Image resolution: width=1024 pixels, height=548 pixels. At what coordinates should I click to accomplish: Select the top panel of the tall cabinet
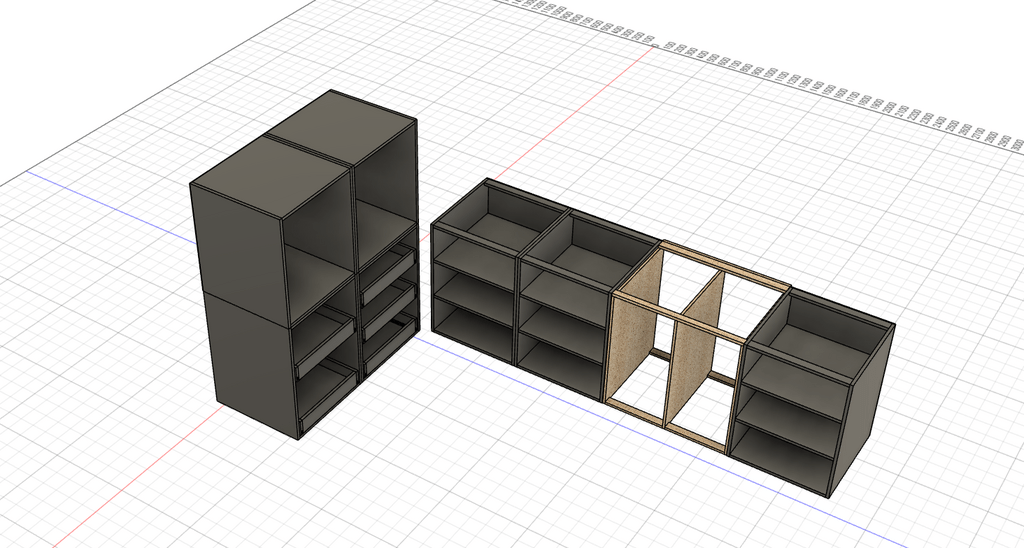(x=304, y=152)
